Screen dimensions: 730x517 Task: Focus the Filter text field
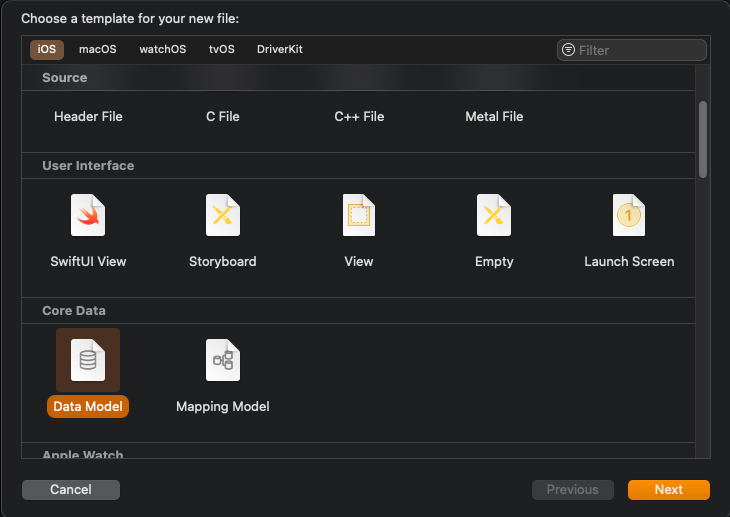(632, 50)
